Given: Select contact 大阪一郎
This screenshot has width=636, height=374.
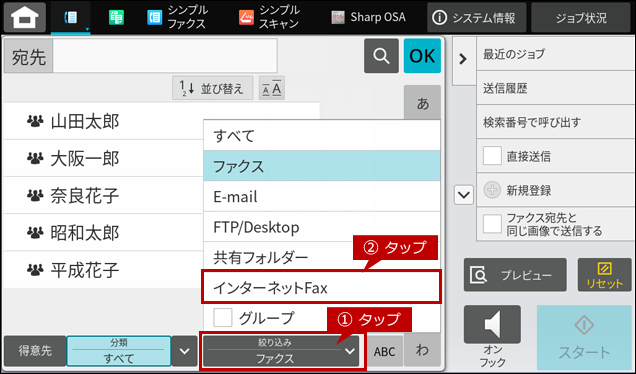Looking at the screenshot, I should 103,158.
